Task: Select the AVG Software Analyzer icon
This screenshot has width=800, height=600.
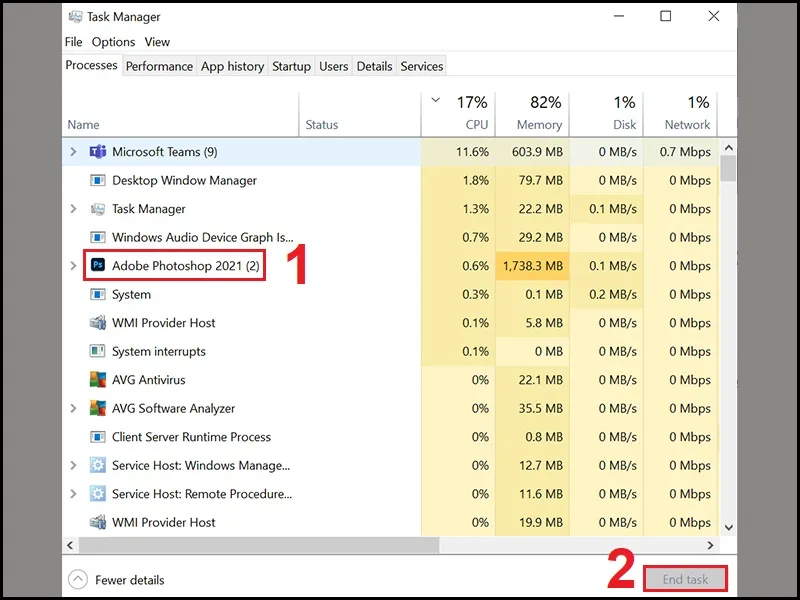Action: (x=98, y=408)
